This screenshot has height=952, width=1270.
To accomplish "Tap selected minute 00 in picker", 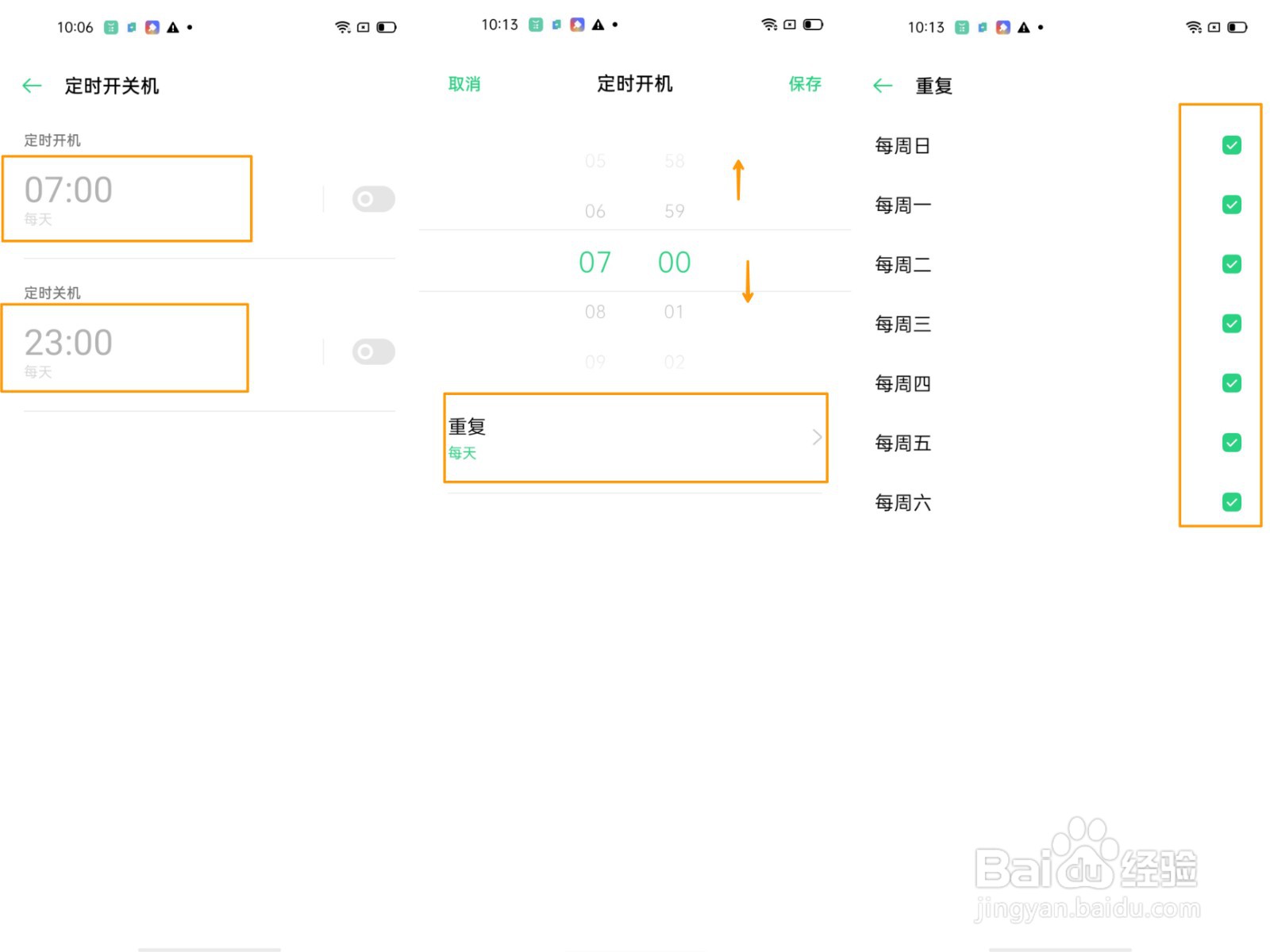I will [675, 262].
